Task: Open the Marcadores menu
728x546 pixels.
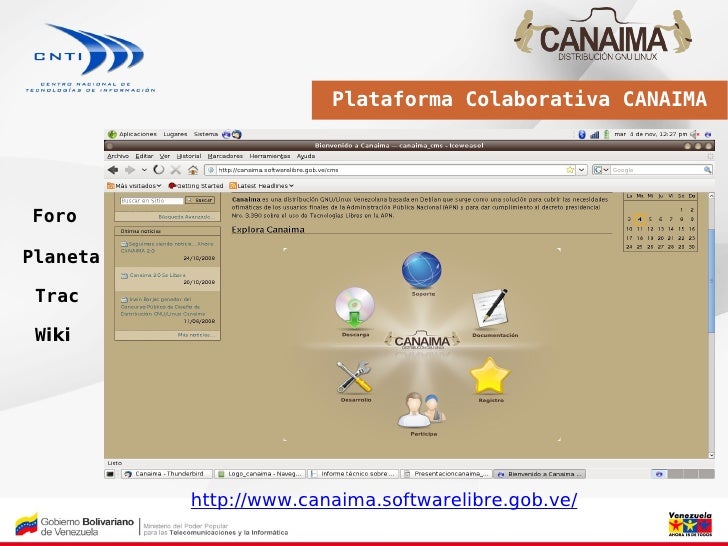Action: tap(225, 156)
